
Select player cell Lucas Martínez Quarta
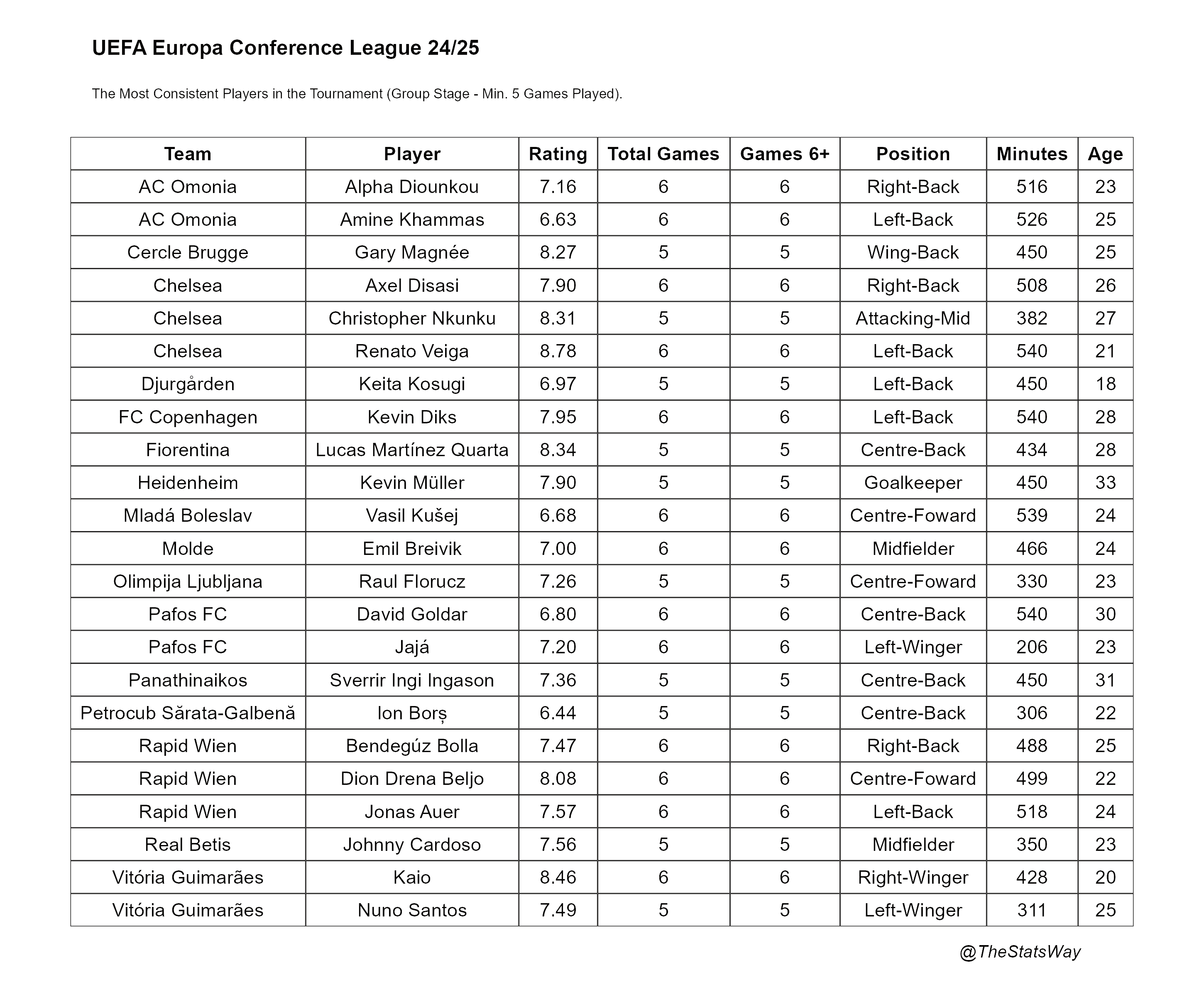[x=412, y=450]
